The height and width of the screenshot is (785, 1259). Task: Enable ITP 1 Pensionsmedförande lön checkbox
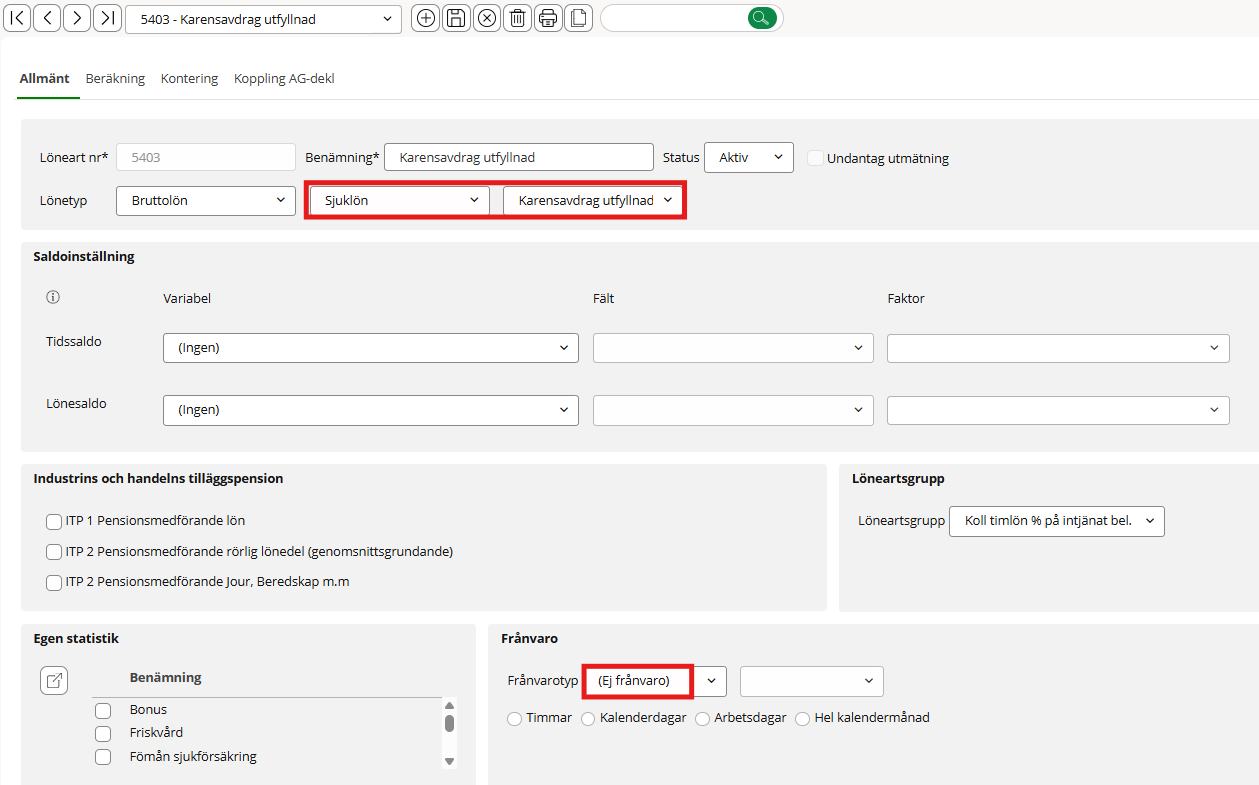(54, 521)
